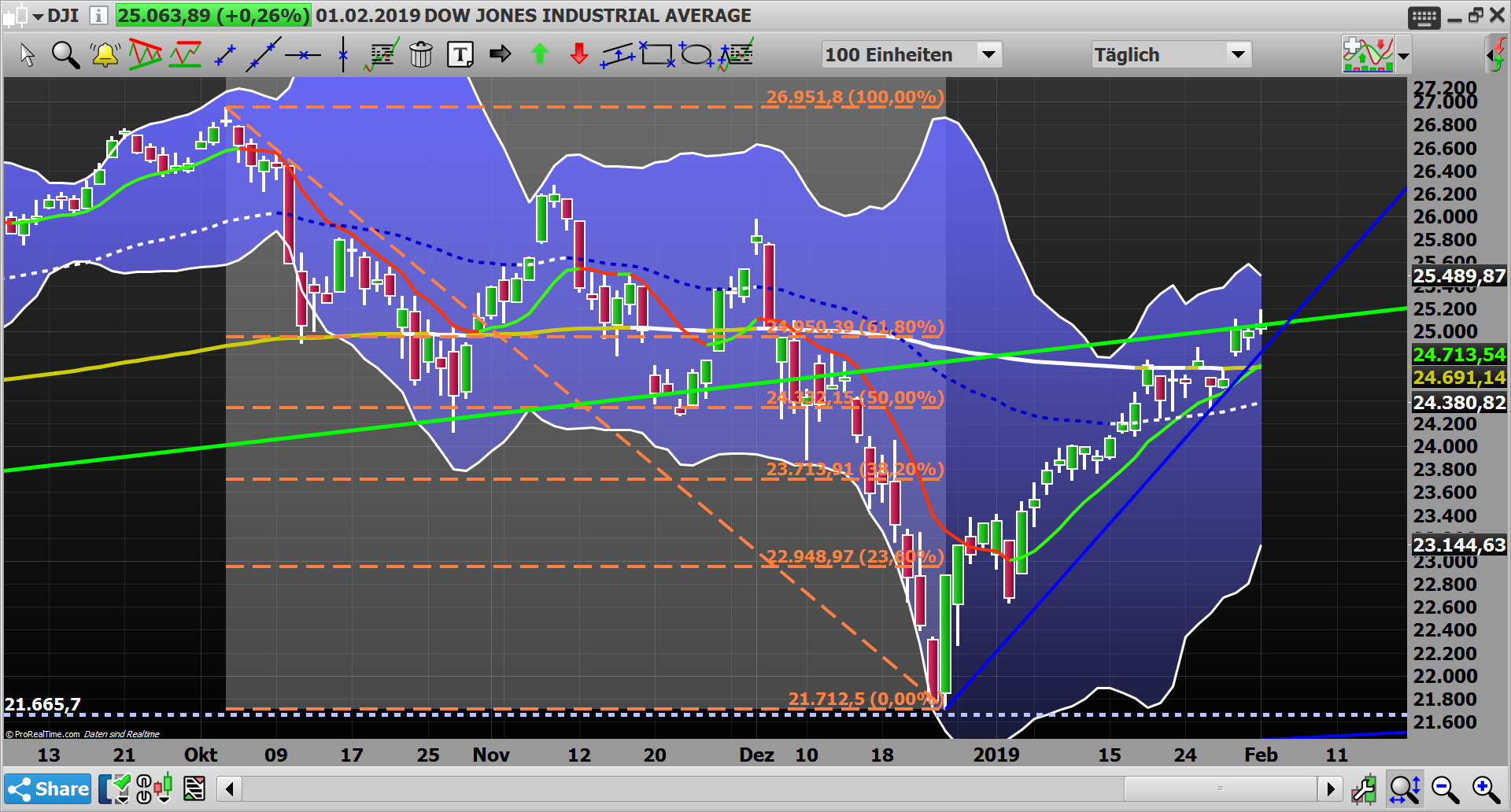Open DJI instrument info

[x=98, y=16]
